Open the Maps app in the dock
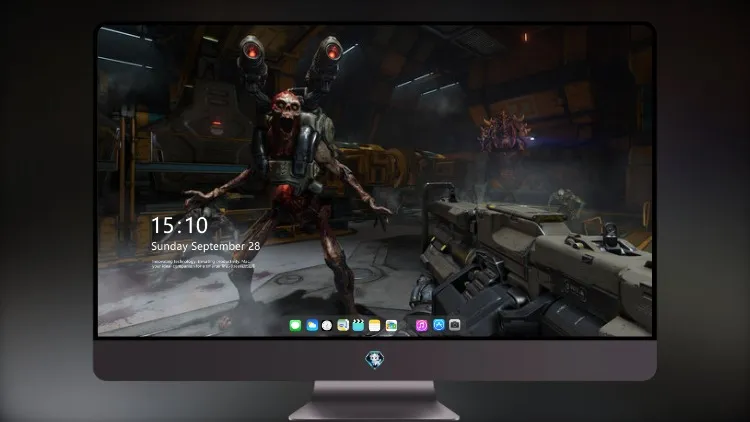Image resolution: width=750 pixels, height=422 pixels. (x=342, y=326)
